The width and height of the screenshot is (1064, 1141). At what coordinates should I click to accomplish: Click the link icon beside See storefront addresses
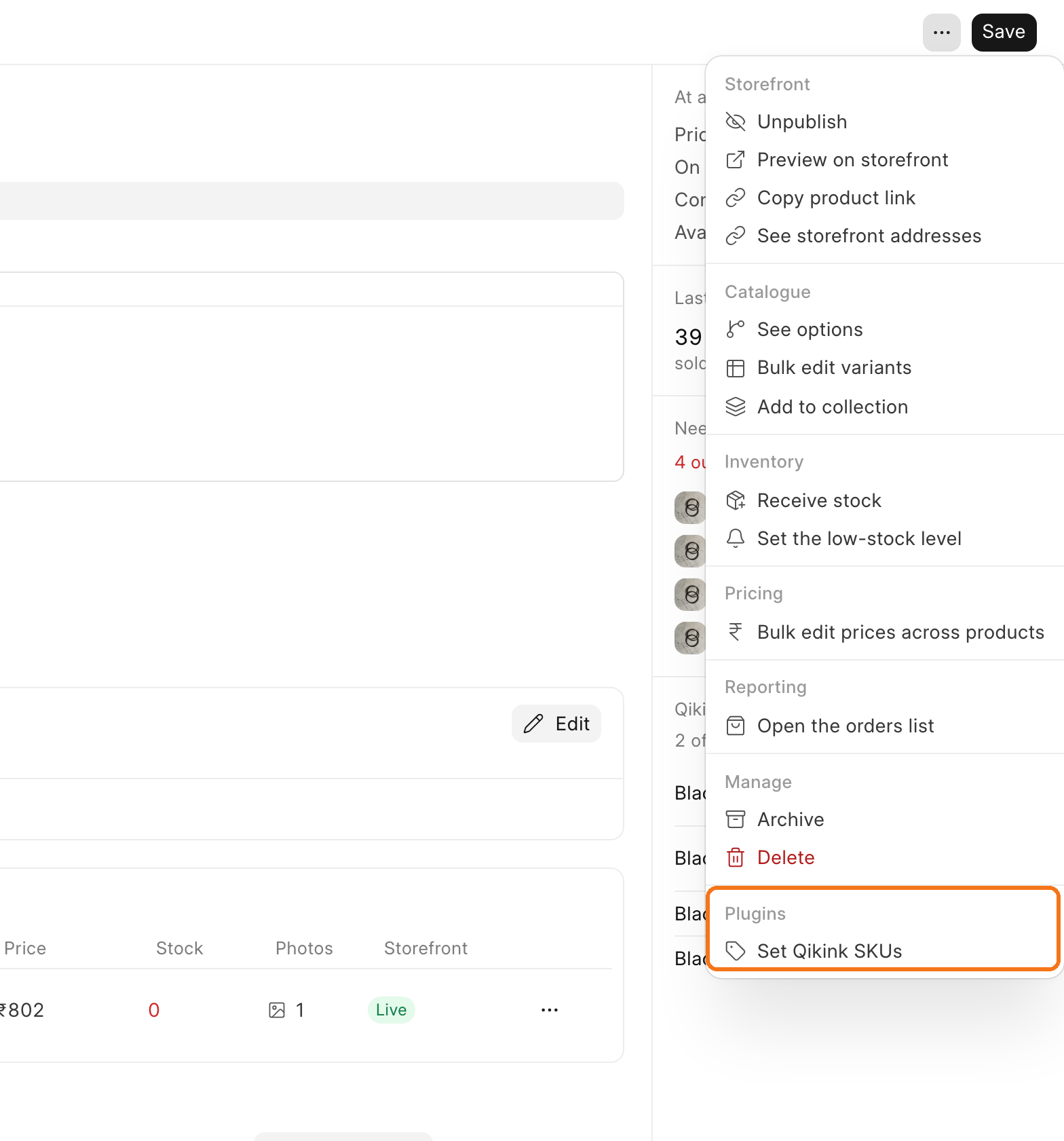pyautogui.click(x=736, y=236)
